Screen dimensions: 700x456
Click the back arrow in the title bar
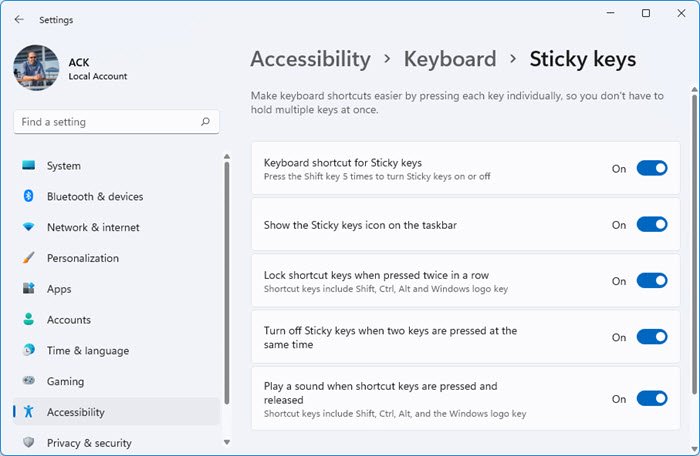[19, 19]
